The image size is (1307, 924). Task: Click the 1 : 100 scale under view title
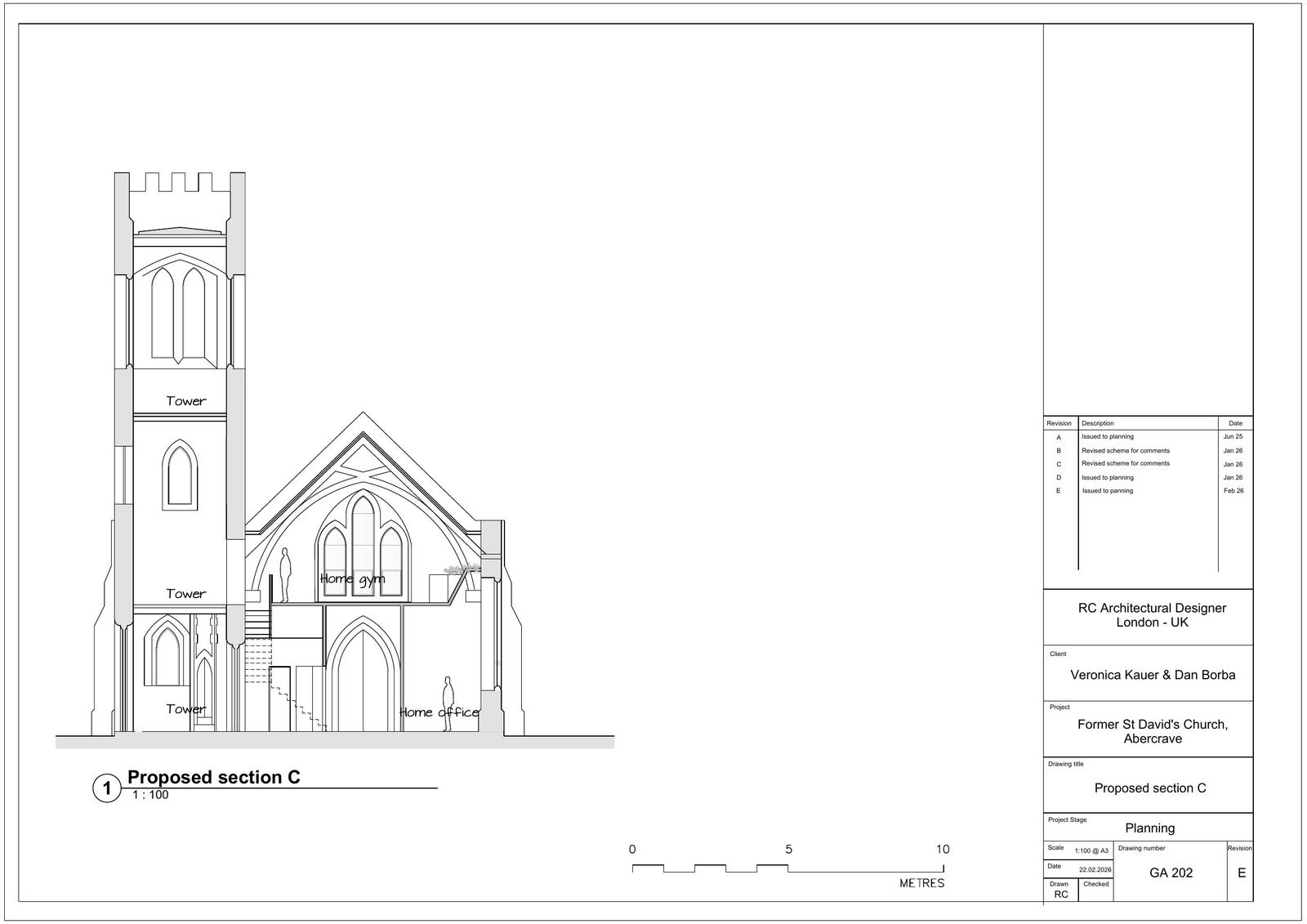tap(150, 795)
